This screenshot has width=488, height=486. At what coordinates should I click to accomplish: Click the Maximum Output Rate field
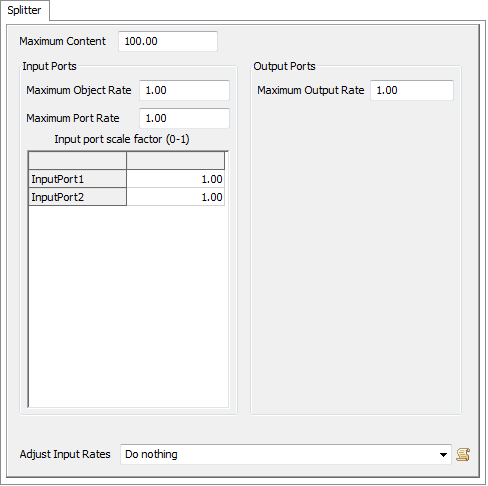coord(412,90)
